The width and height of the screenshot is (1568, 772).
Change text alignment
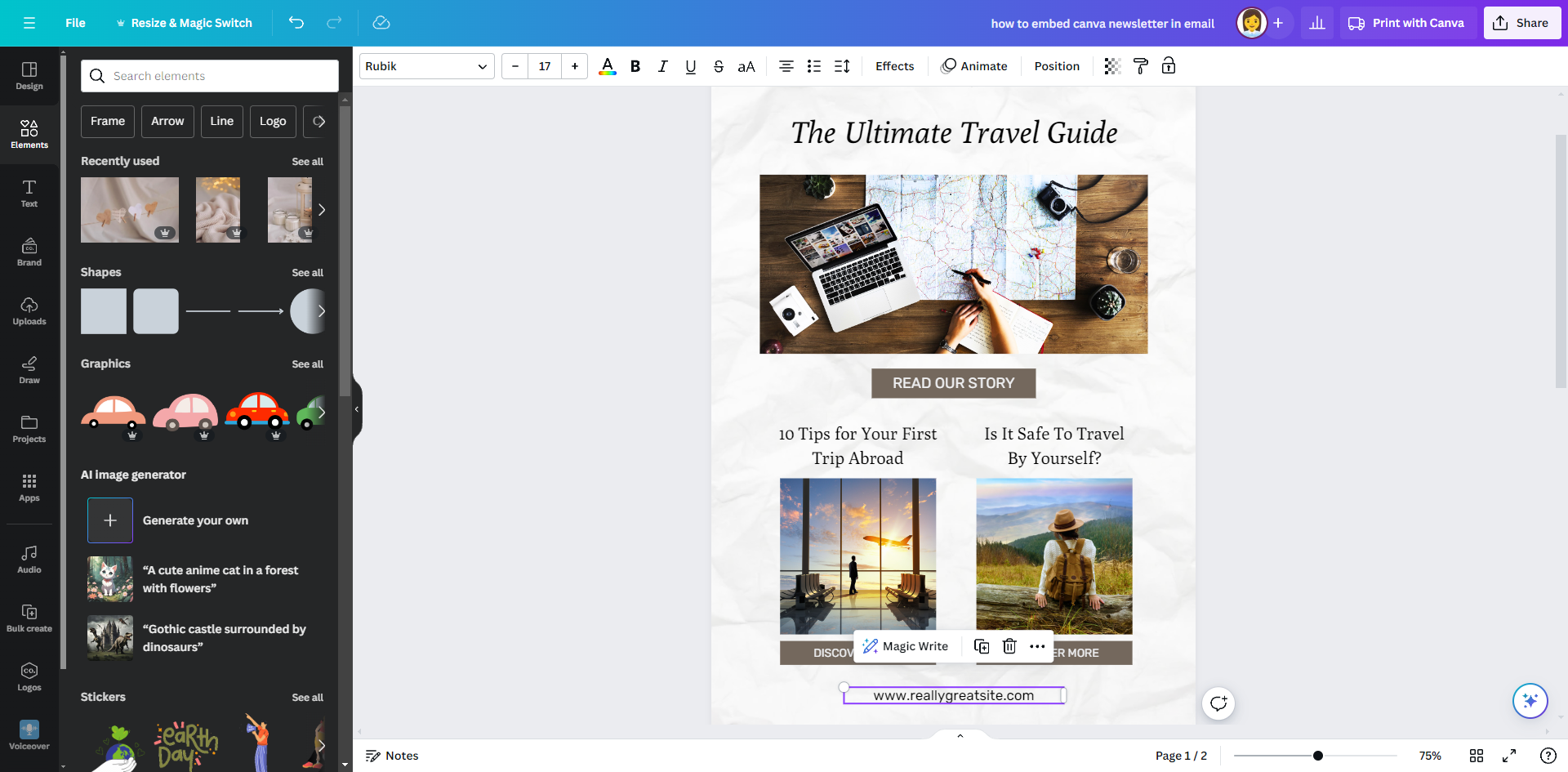click(786, 66)
